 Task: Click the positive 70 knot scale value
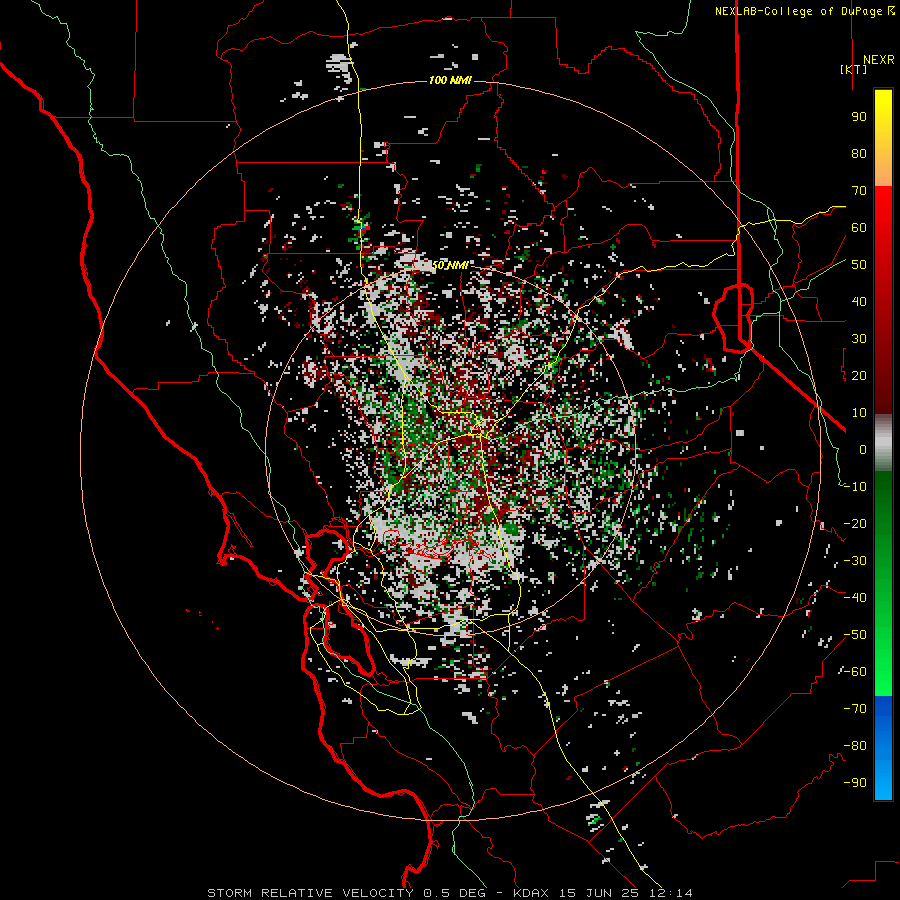tap(859, 191)
